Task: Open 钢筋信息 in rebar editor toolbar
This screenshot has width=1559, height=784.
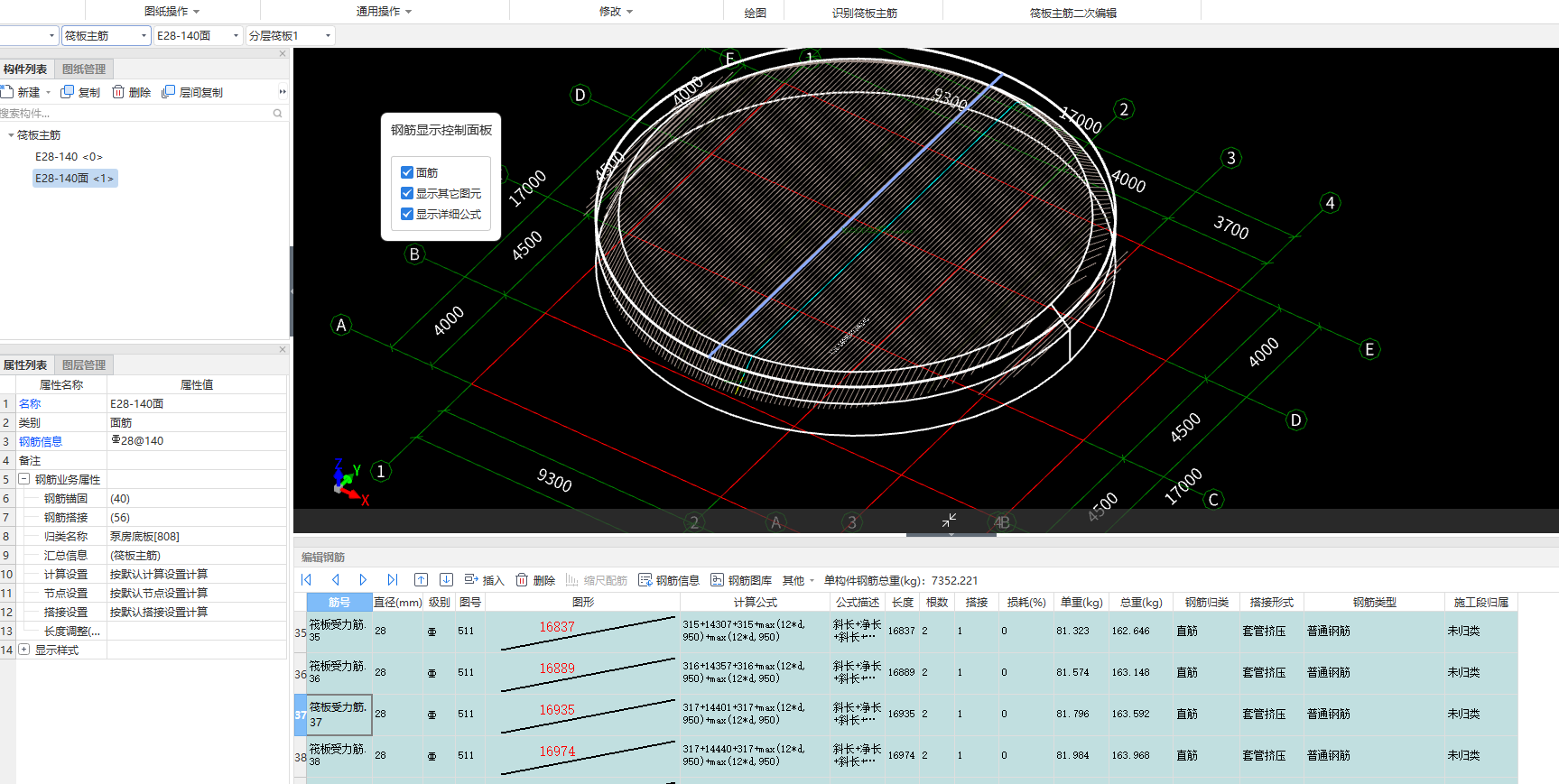Action: [669, 580]
